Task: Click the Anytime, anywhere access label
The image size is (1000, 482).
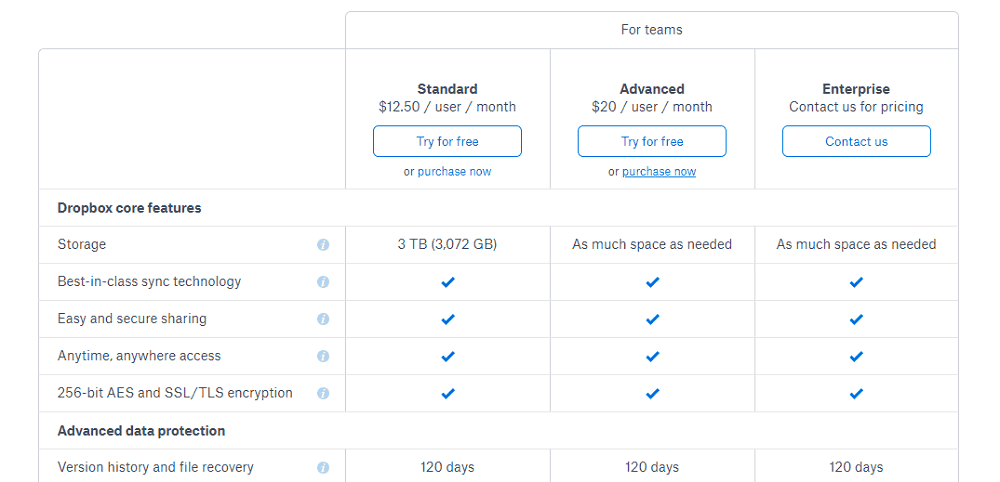Action: click(x=139, y=356)
